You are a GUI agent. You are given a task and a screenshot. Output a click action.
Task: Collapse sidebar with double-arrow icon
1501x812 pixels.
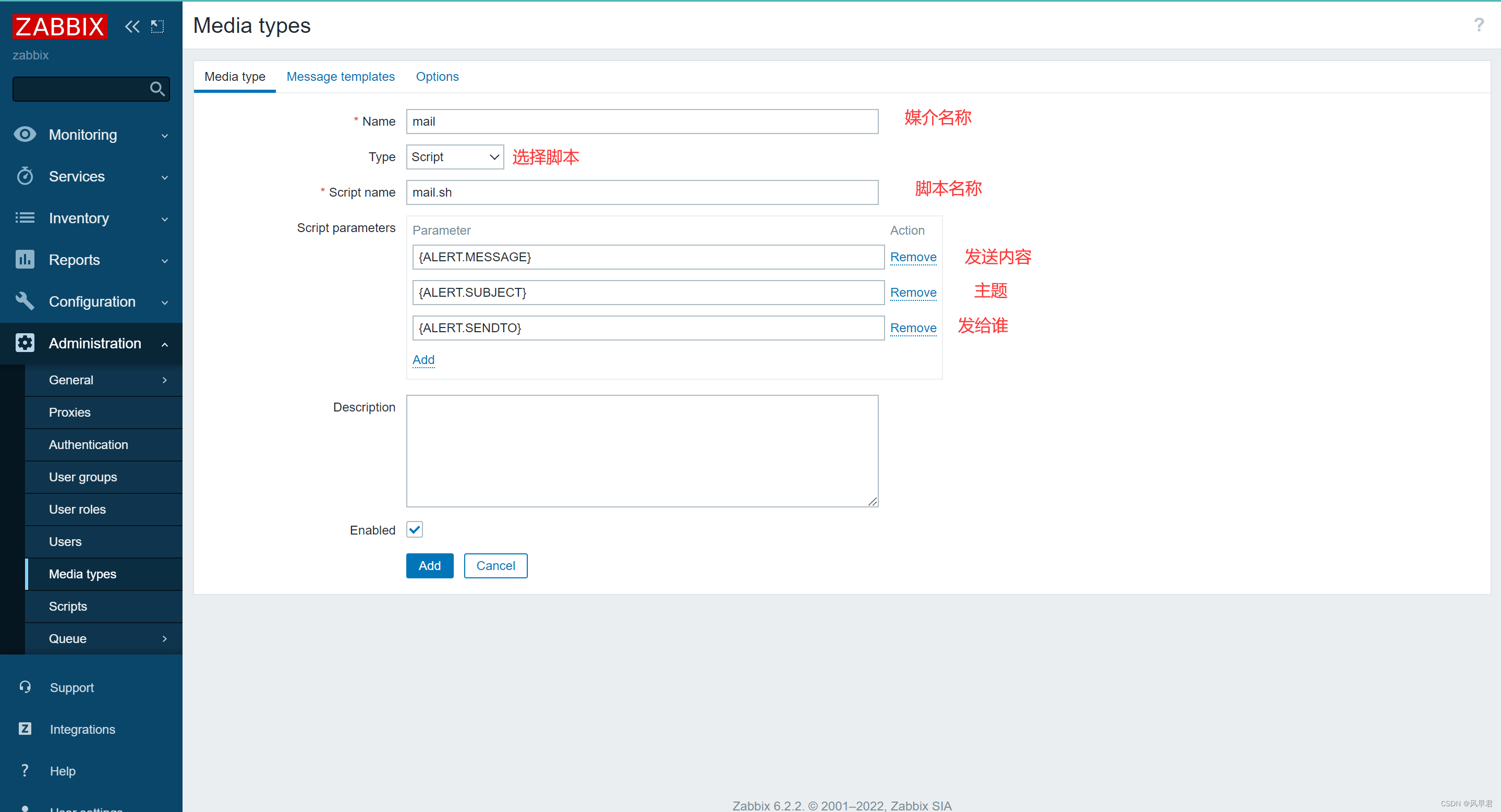point(132,26)
